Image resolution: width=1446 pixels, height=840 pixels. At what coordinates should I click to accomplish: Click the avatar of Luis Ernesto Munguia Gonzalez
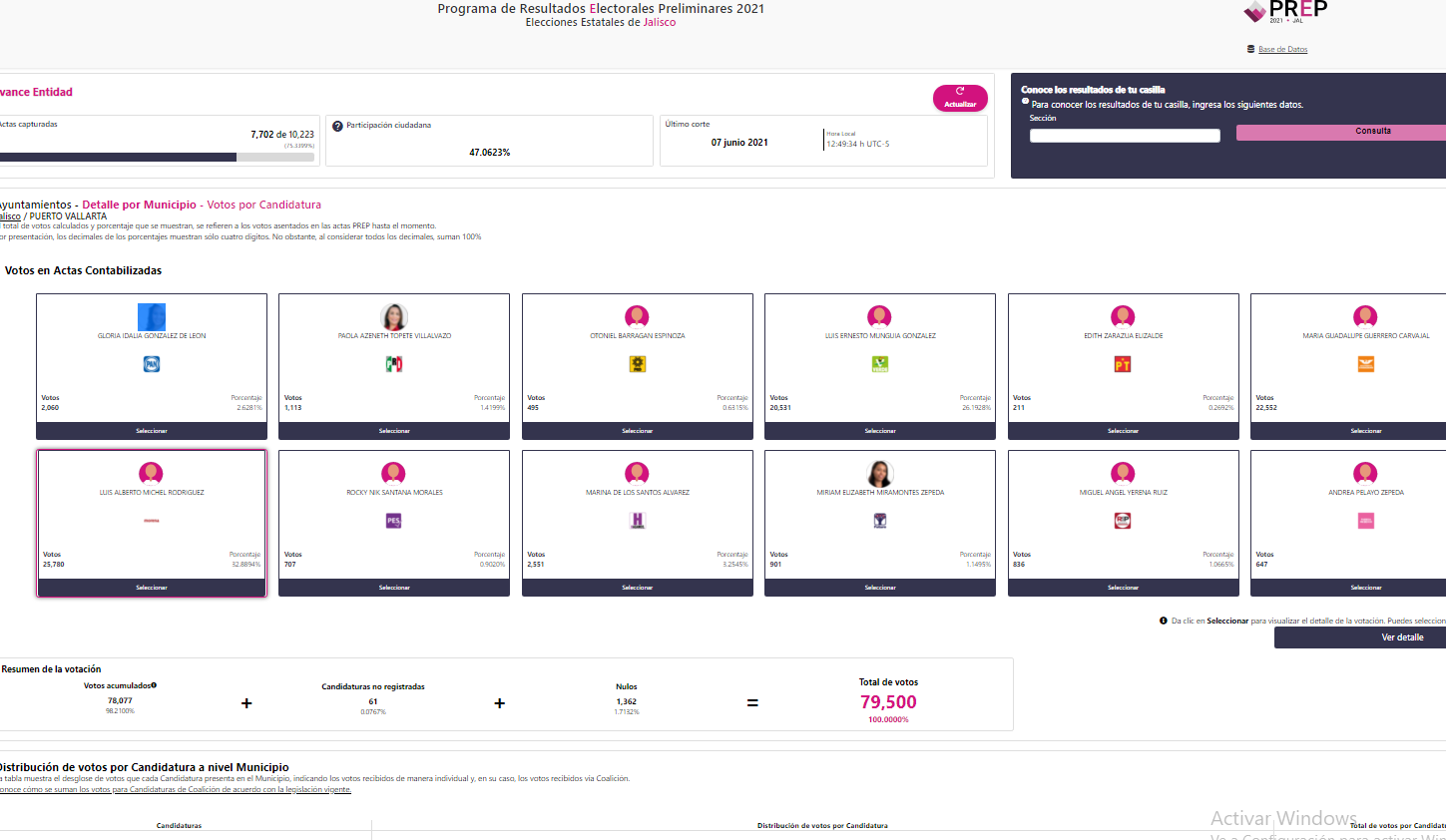(x=879, y=317)
